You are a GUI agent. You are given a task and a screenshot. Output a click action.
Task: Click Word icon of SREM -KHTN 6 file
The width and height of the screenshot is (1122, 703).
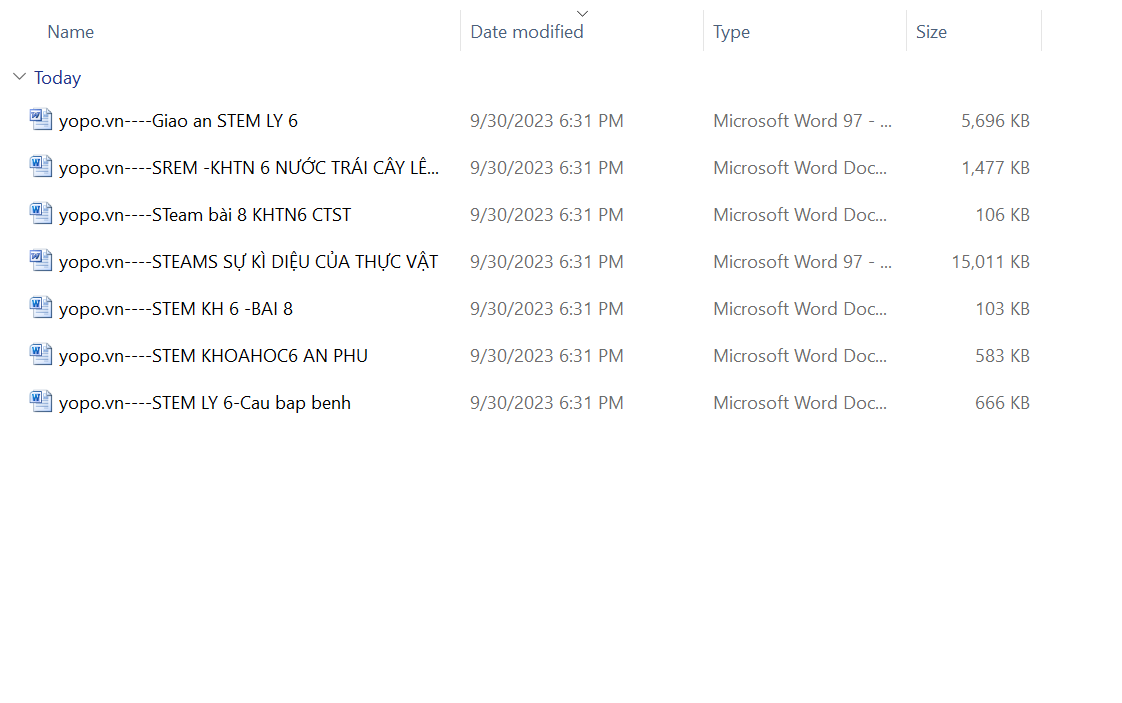tap(41, 167)
